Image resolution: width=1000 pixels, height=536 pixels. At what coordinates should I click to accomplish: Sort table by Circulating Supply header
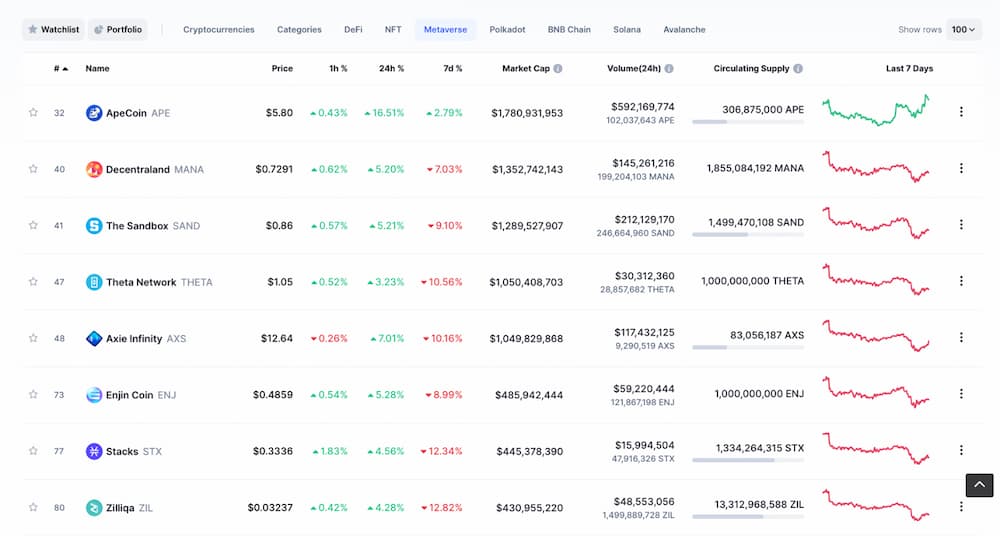coord(751,68)
